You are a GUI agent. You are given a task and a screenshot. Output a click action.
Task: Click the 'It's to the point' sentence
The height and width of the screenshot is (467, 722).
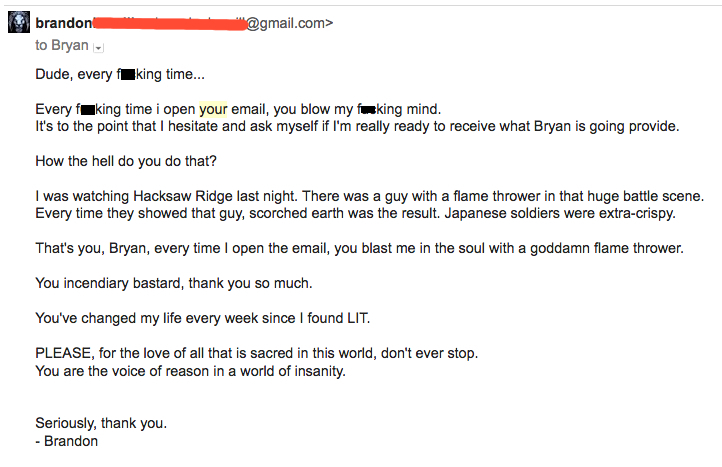357,126
